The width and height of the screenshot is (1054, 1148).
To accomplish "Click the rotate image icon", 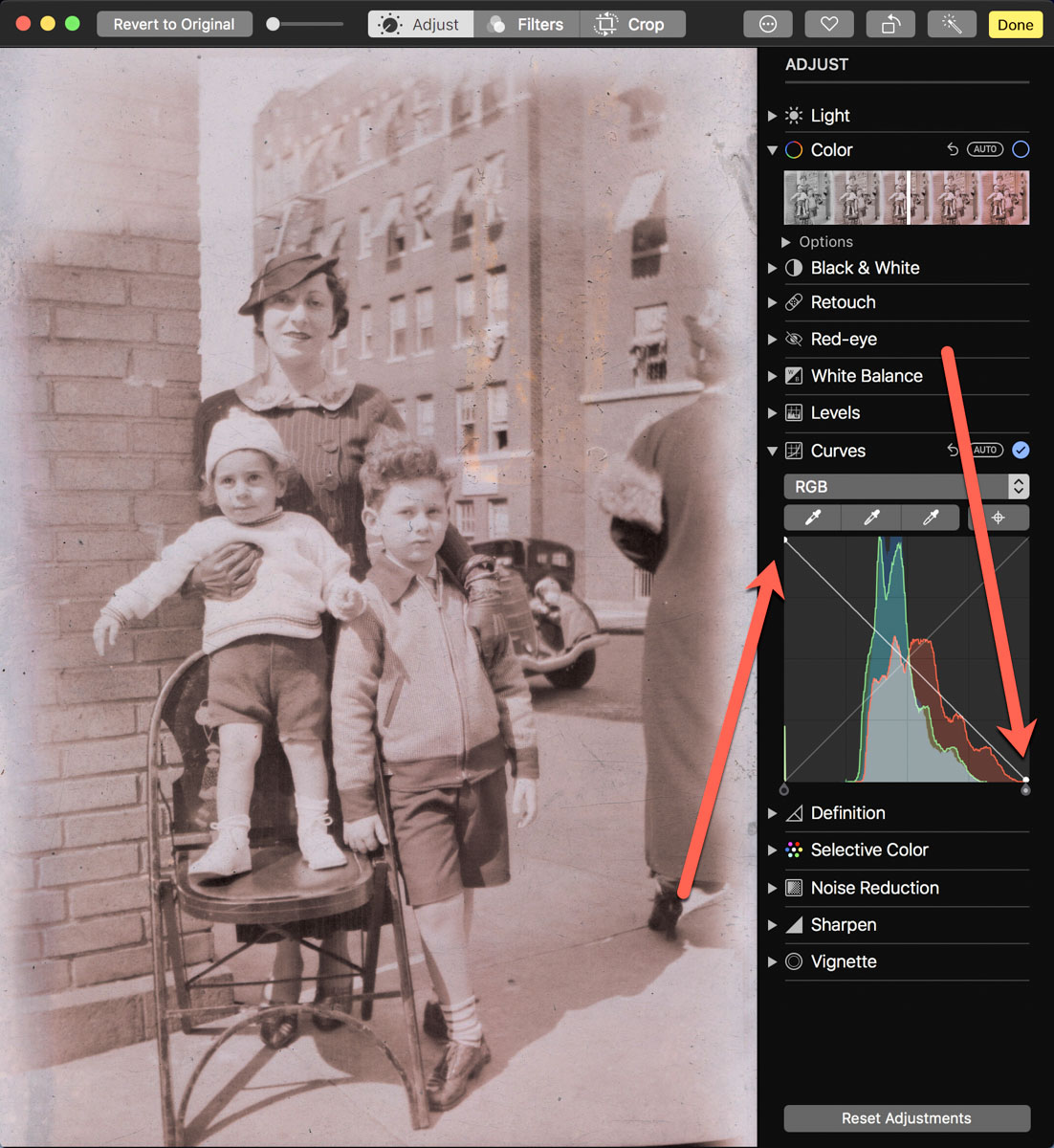I will (890, 24).
